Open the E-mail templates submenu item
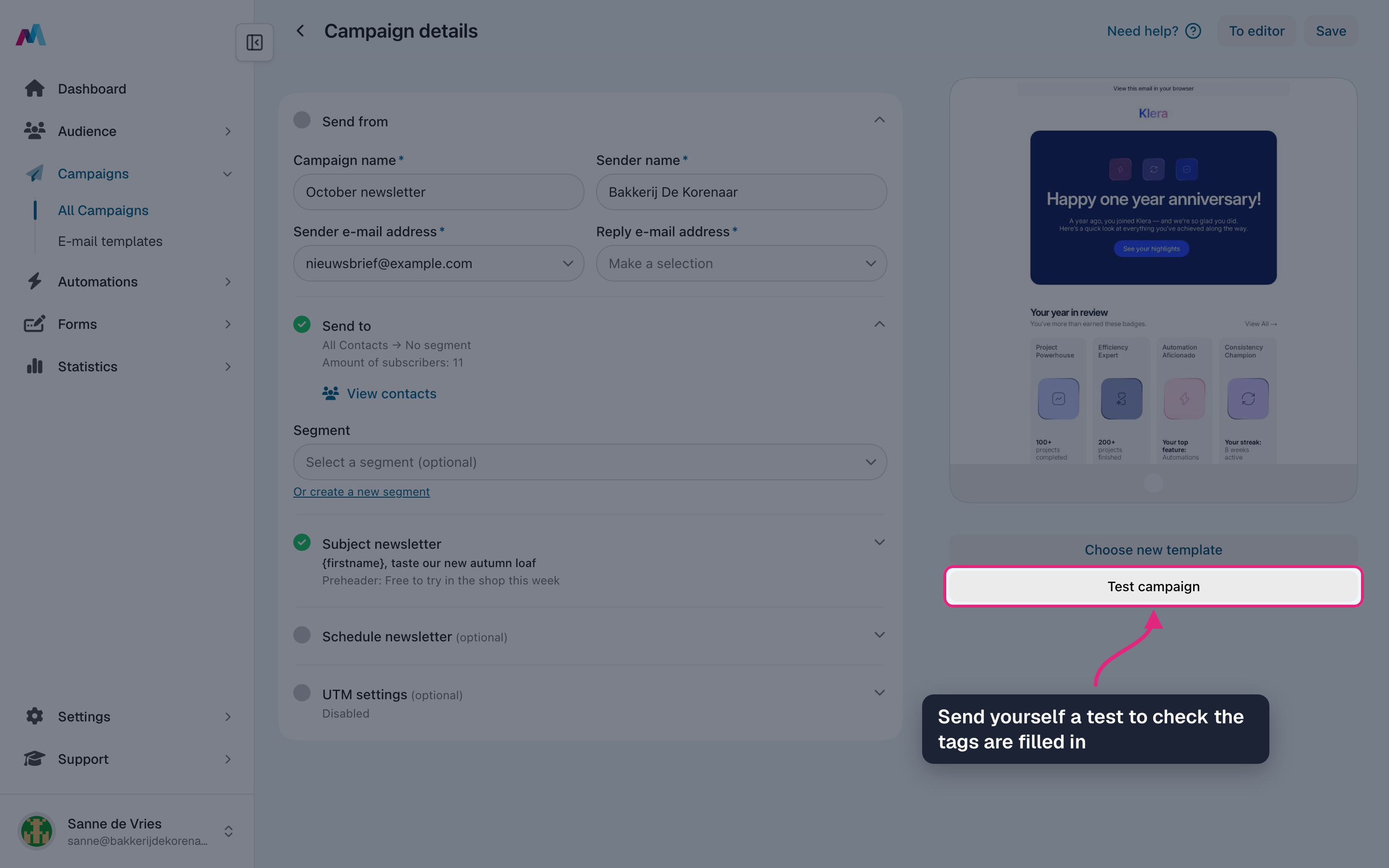Screen dimensions: 1389x868 tap(110, 241)
